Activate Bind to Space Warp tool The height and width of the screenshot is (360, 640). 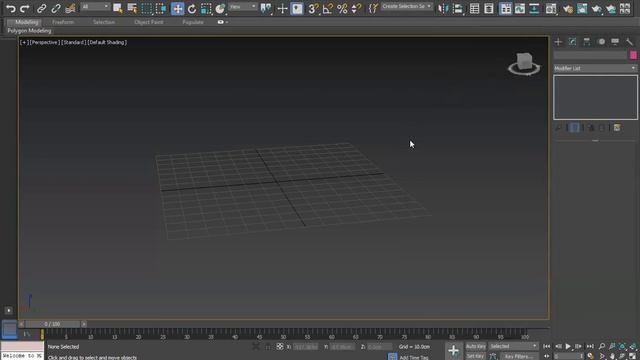click(70, 8)
